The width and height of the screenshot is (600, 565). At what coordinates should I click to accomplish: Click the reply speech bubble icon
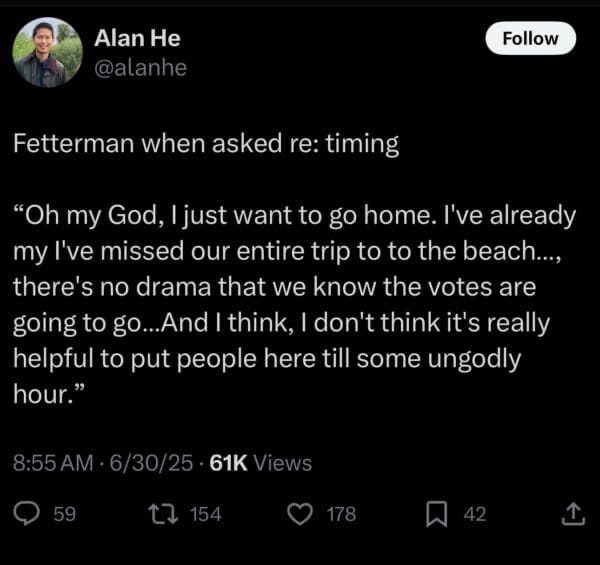[26, 514]
